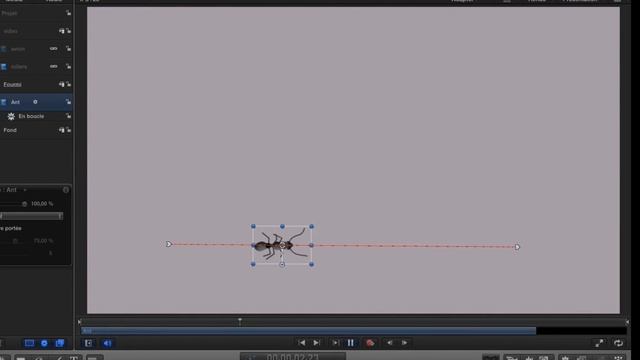Click the play range in/out icon

click(x=89, y=343)
